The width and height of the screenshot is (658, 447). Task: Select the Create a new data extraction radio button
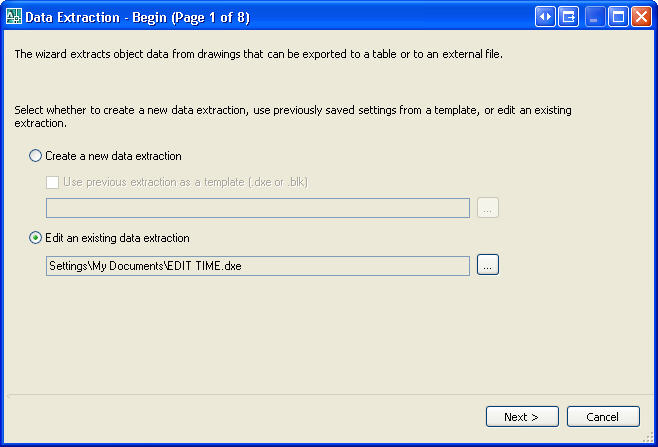[35, 156]
